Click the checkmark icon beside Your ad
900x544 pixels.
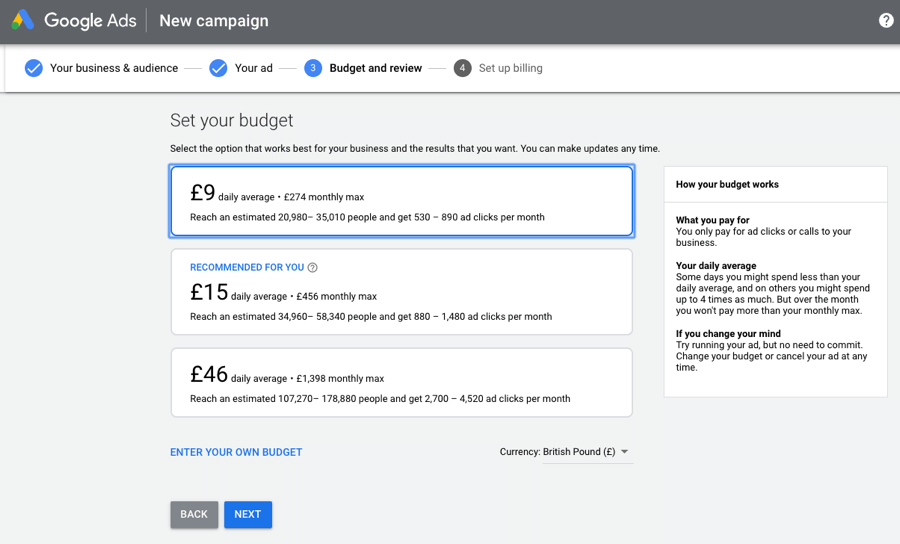pos(218,68)
